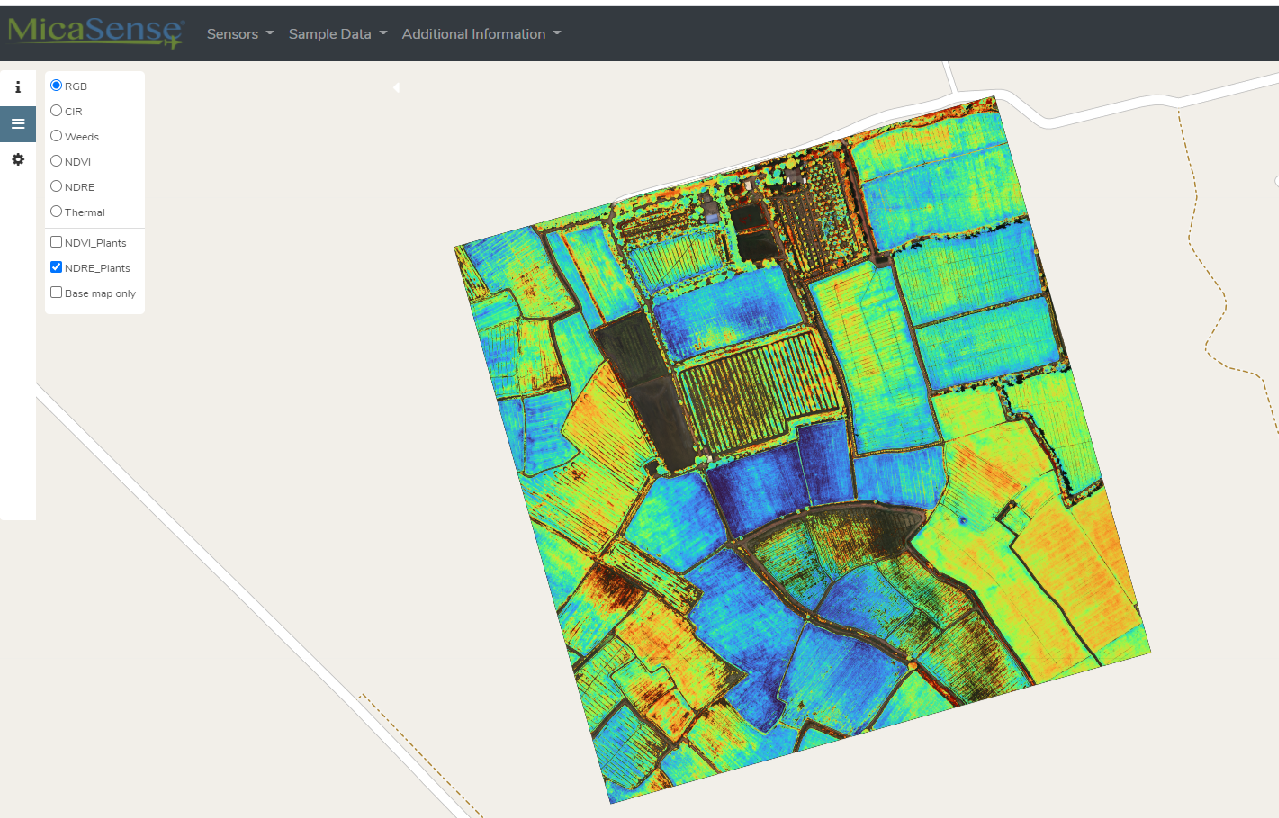Viewport: 1279px width, 818px height.
Task: Click the layers list sidebar icon
Action: click(x=18, y=124)
